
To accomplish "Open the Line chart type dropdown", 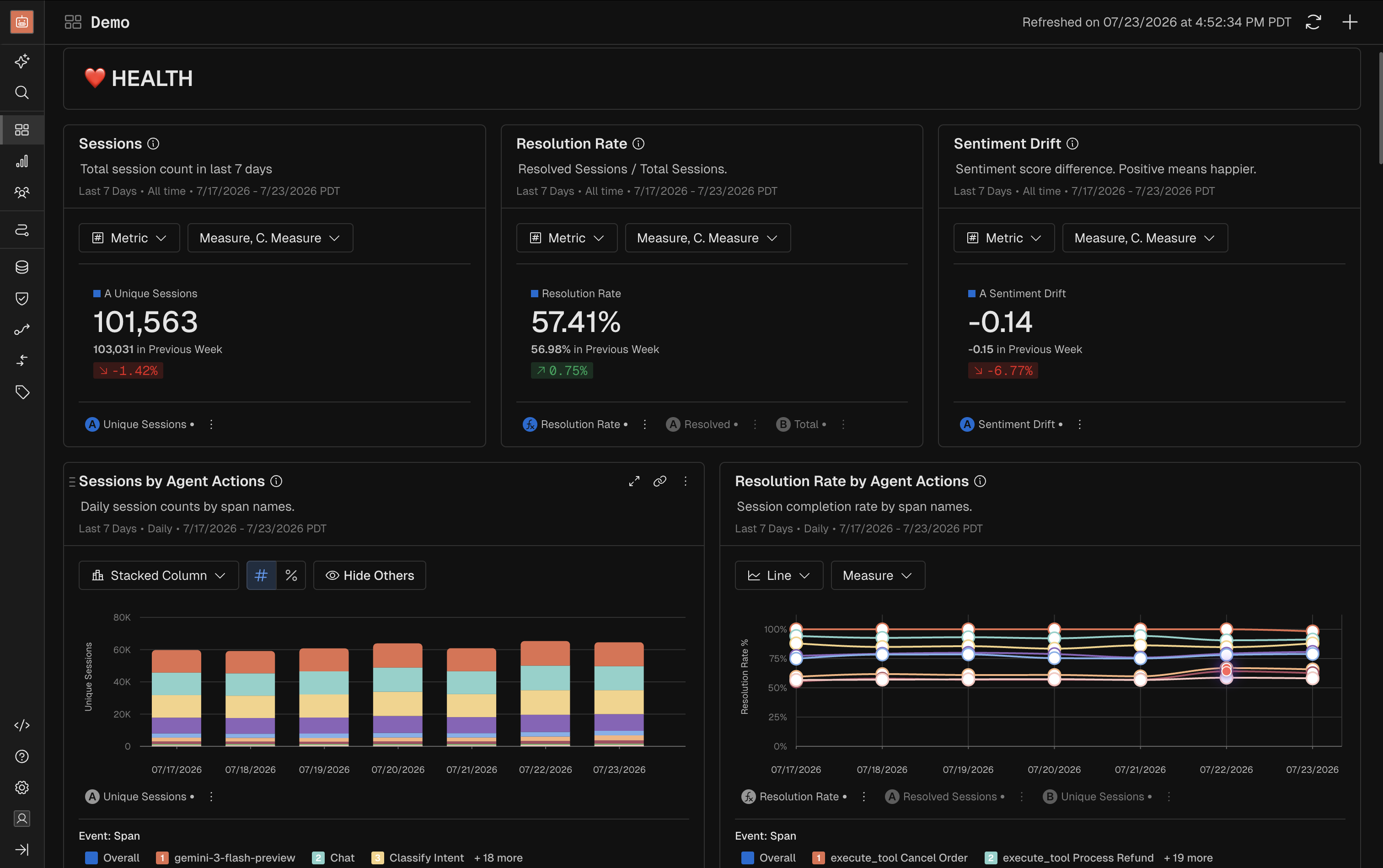I will coord(778,575).
